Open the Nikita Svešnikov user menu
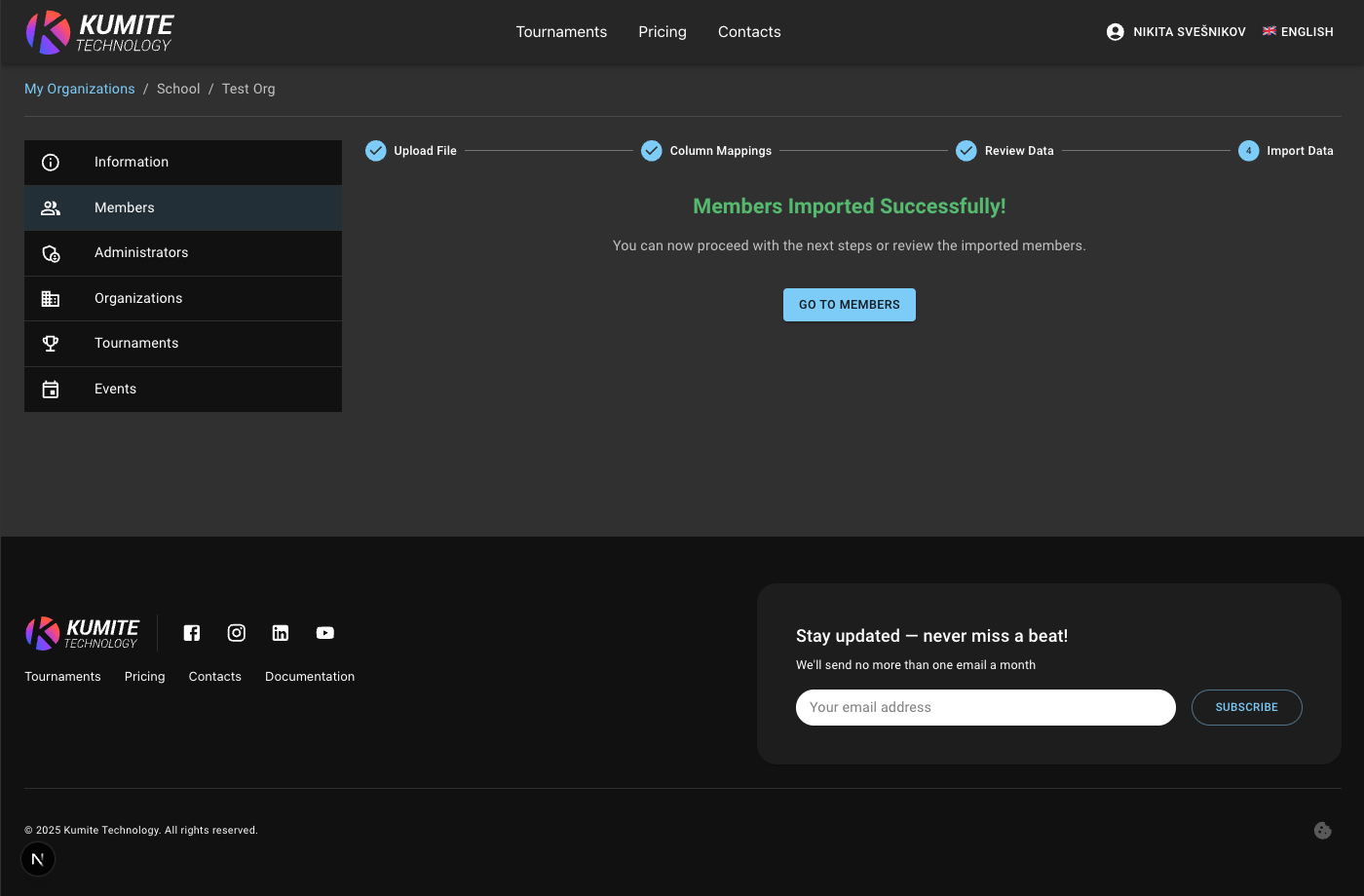Image resolution: width=1364 pixels, height=896 pixels. point(1189,32)
